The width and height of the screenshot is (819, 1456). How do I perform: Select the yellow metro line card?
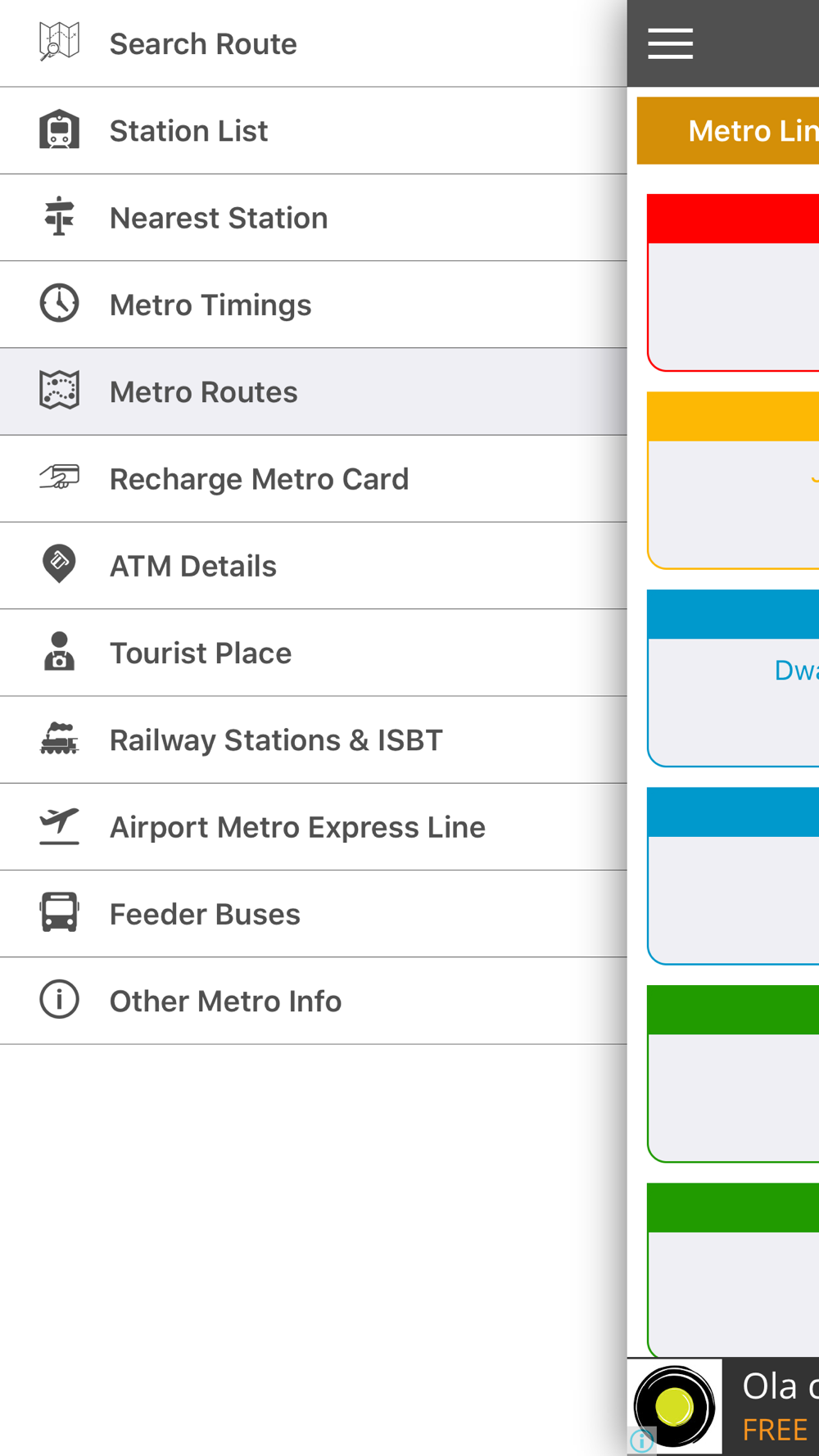[x=733, y=481]
